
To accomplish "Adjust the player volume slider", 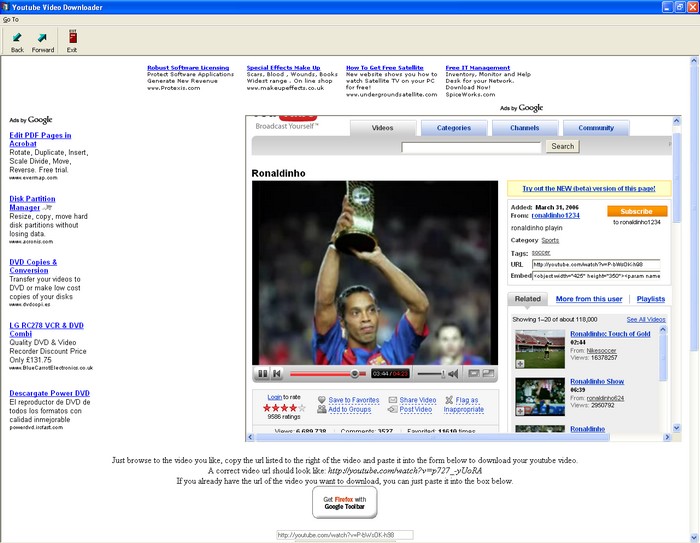I will 431,374.
